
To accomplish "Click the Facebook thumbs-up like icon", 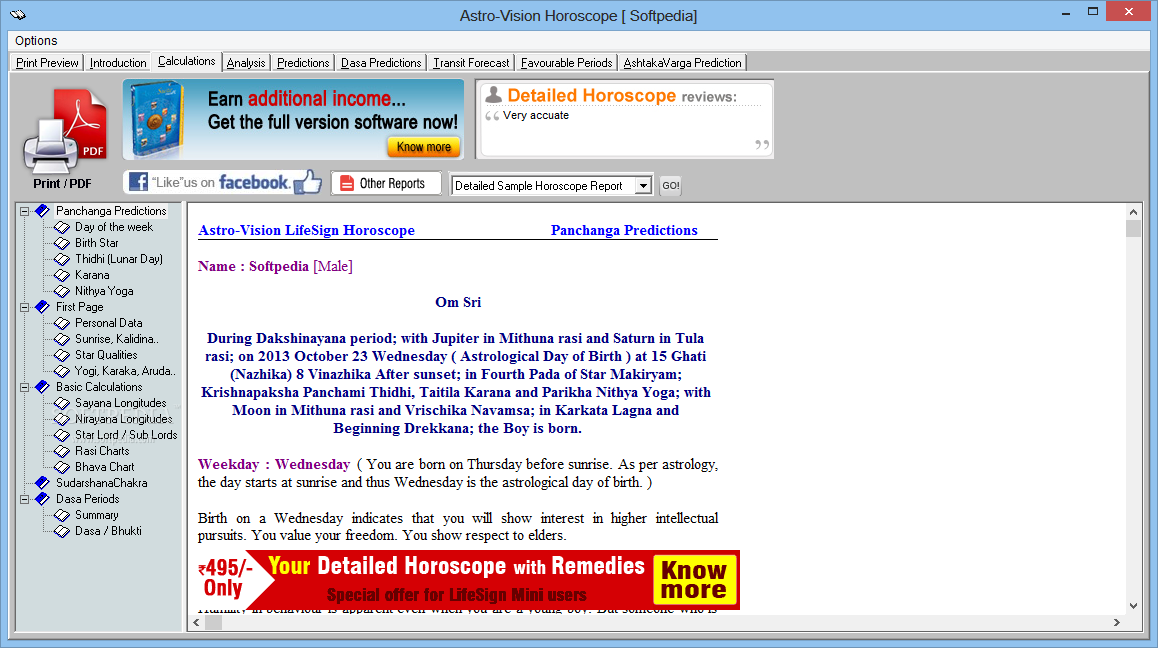I will (x=308, y=182).
